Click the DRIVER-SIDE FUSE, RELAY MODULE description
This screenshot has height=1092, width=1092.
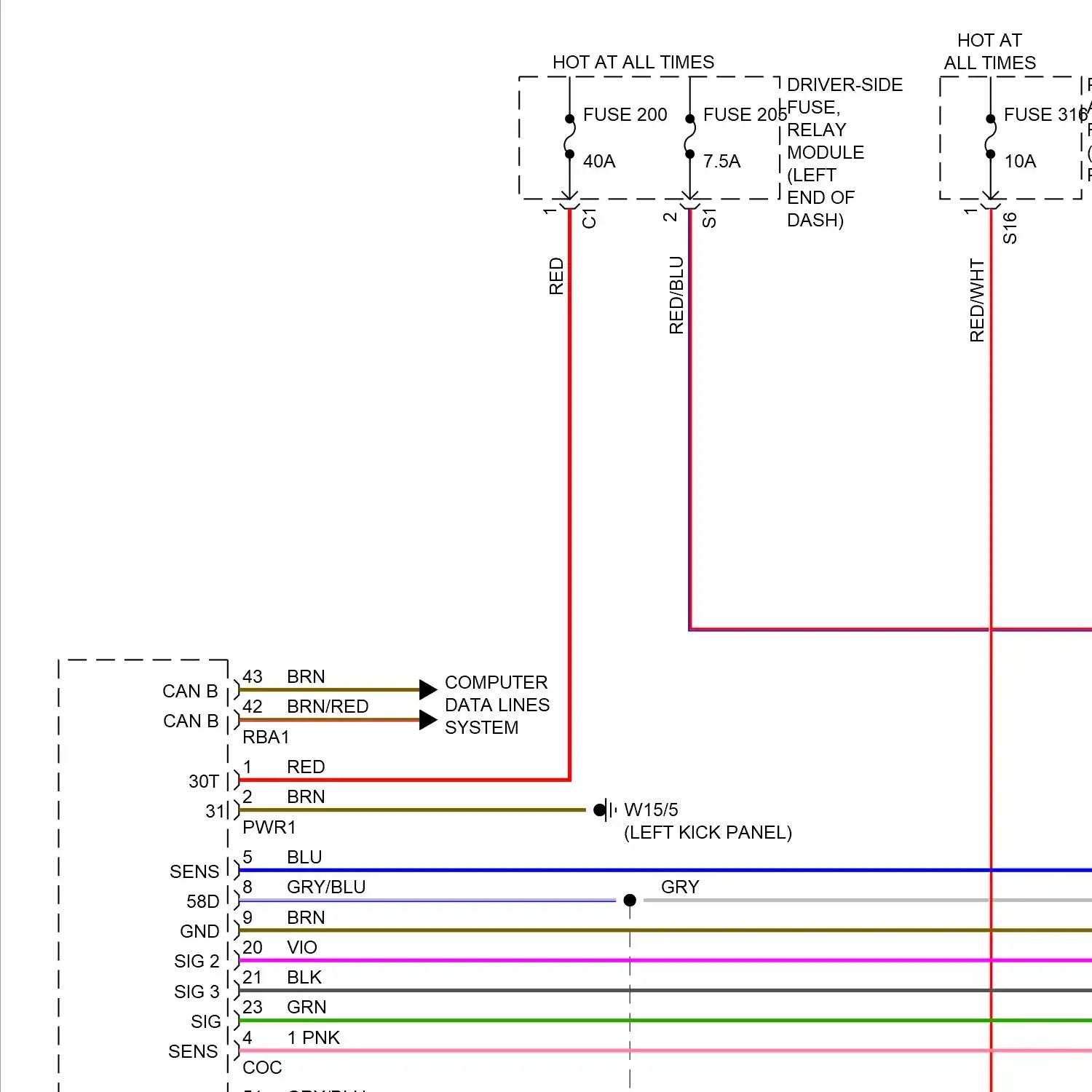(844, 152)
